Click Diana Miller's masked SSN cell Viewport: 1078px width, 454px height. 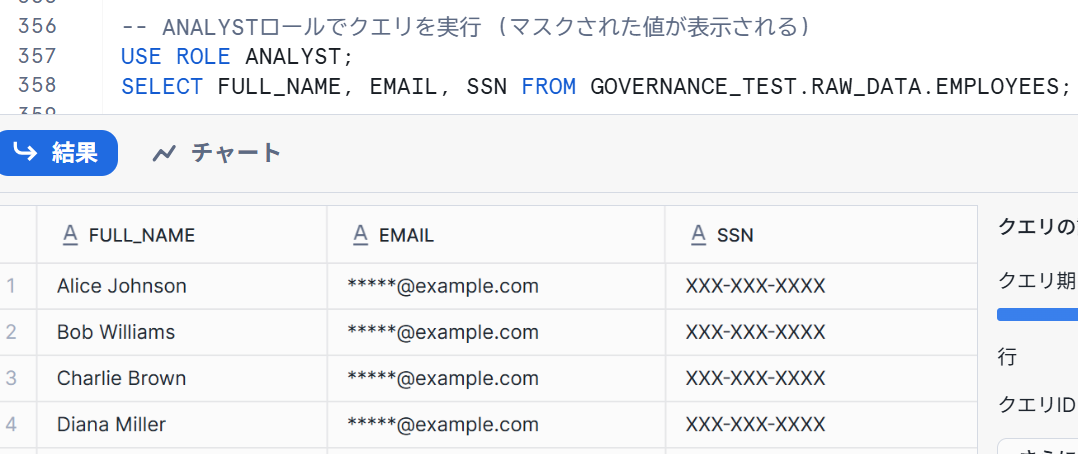[x=821, y=424]
